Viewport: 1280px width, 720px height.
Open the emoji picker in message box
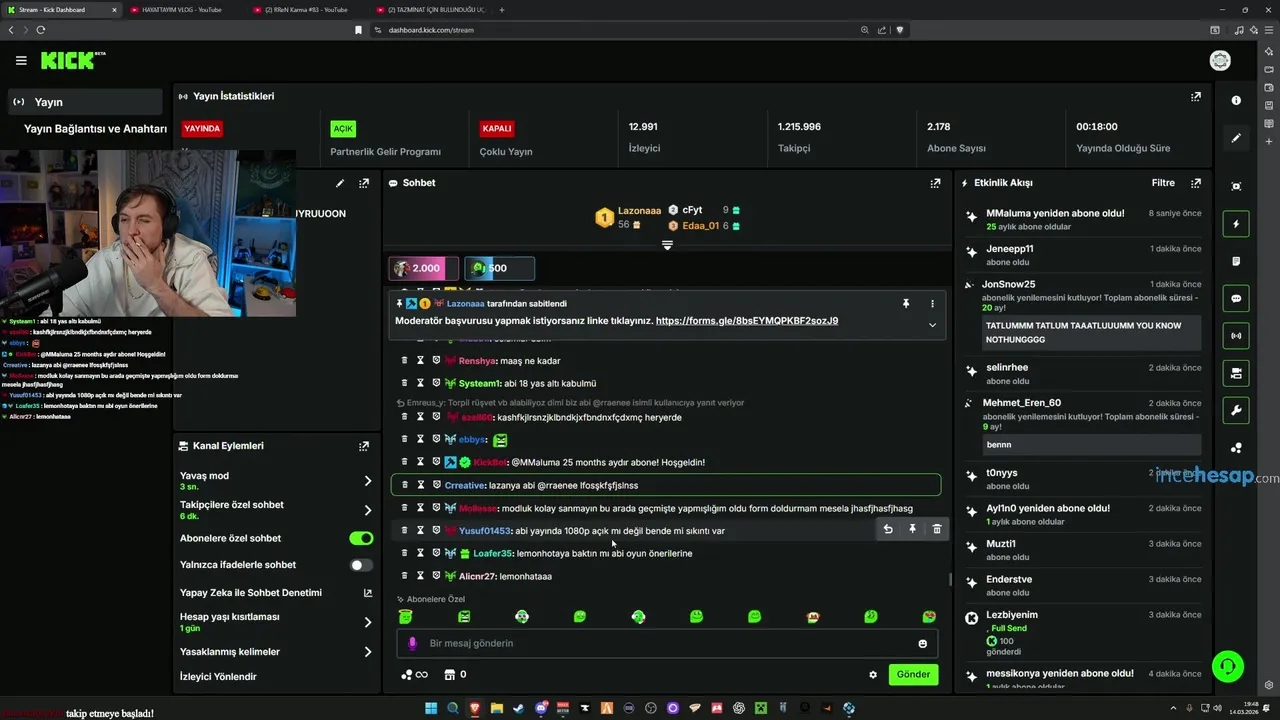pyautogui.click(x=922, y=644)
